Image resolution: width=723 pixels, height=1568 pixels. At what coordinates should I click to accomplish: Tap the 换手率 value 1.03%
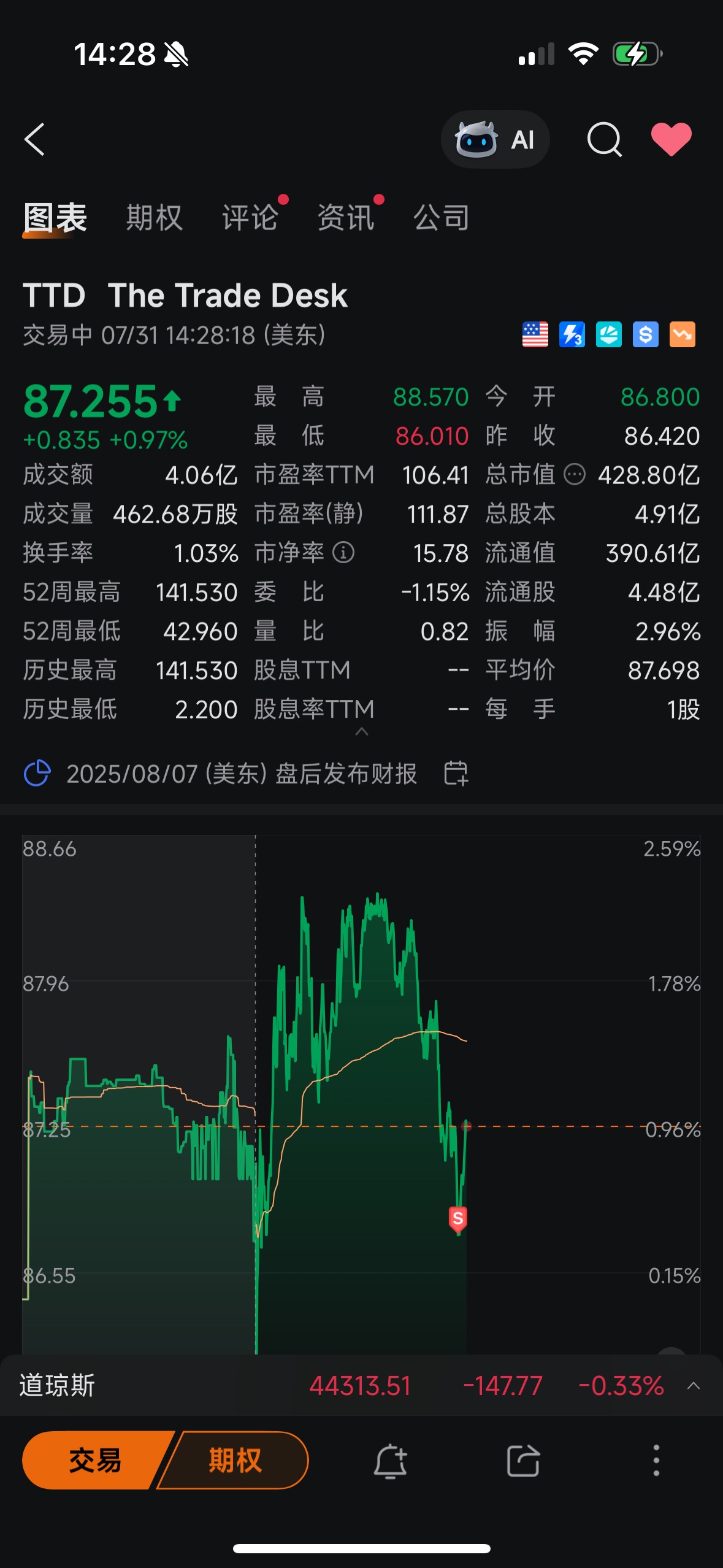[x=206, y=553]
